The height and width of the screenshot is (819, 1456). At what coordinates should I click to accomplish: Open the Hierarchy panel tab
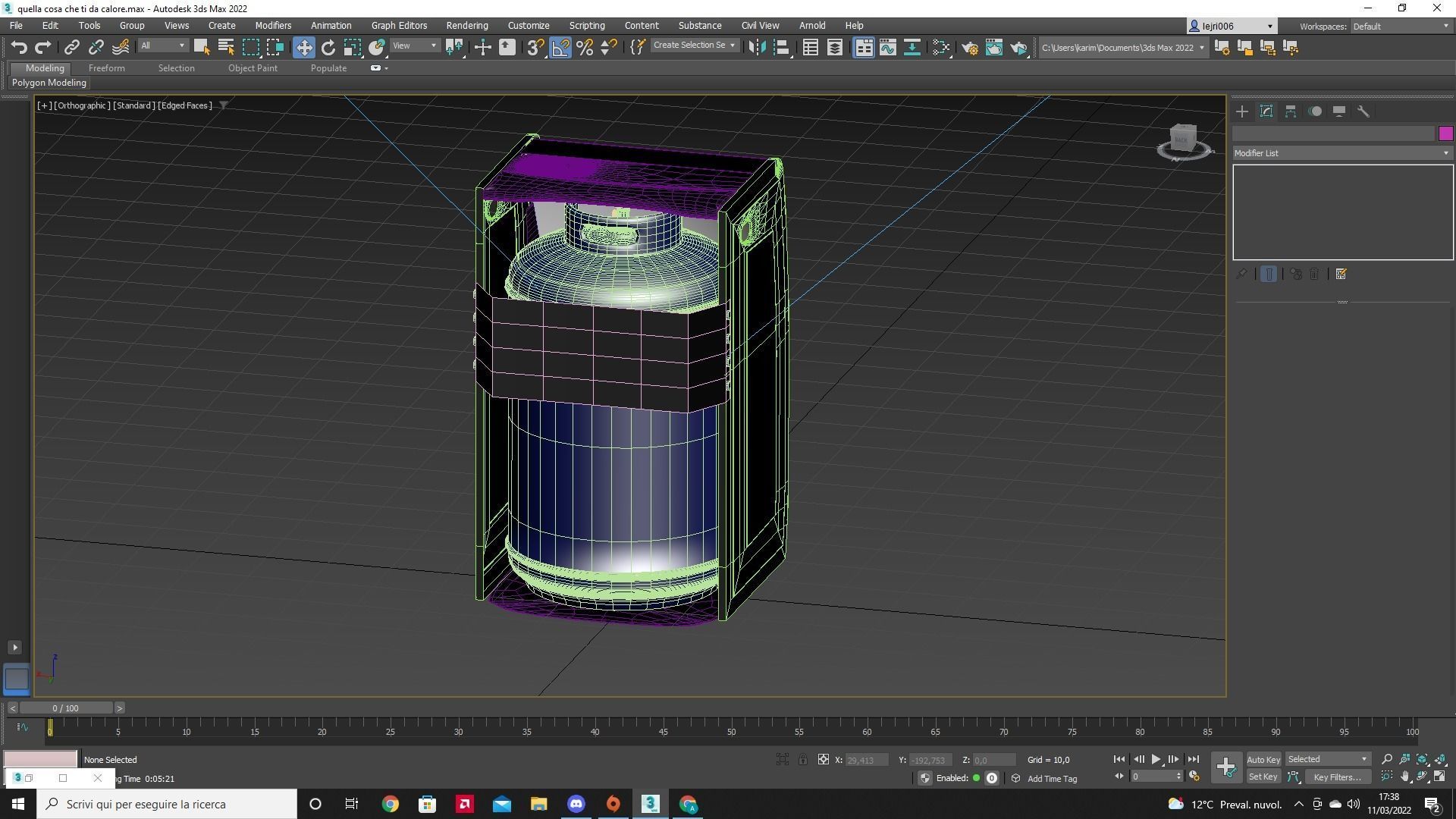pyautogui.click(x=1291, y=111)
